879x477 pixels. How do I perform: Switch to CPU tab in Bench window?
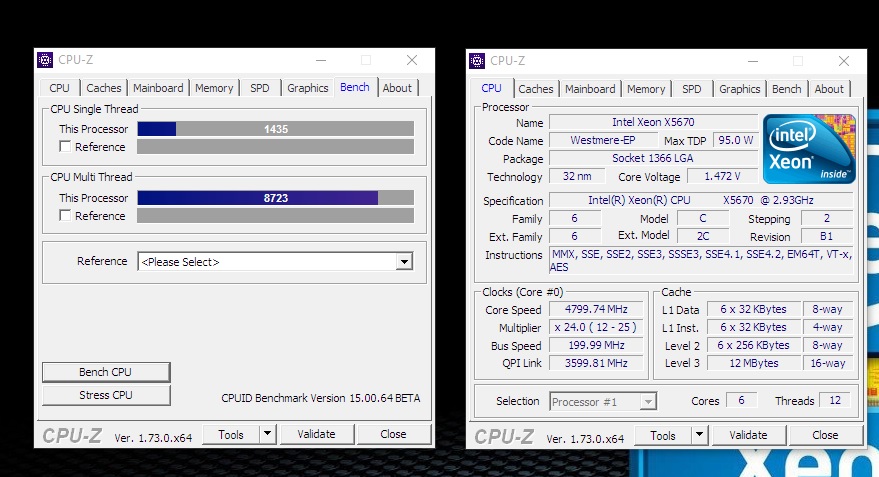coord(59,88)
